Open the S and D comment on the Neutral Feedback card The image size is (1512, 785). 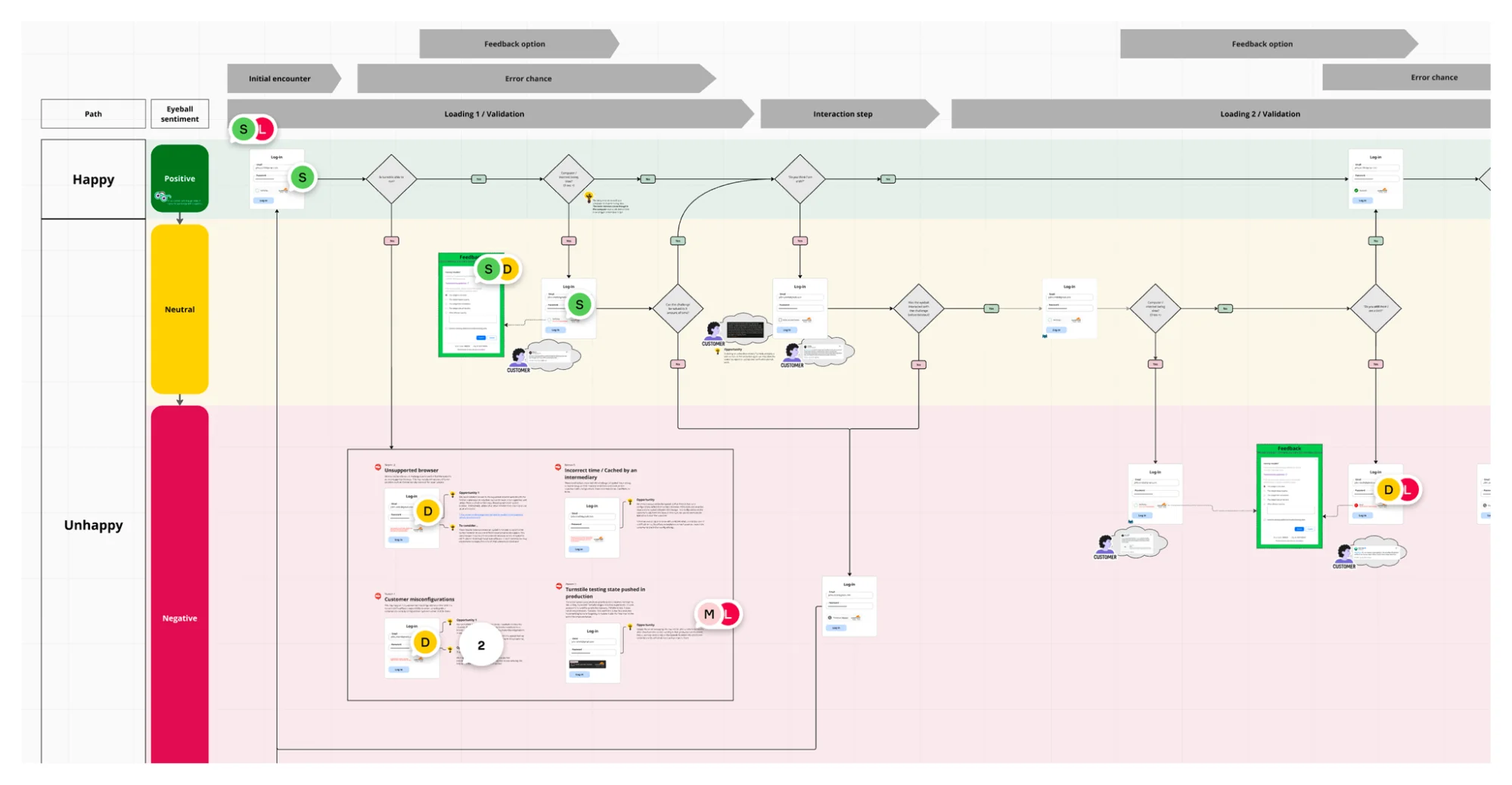(x=498, y=269)
